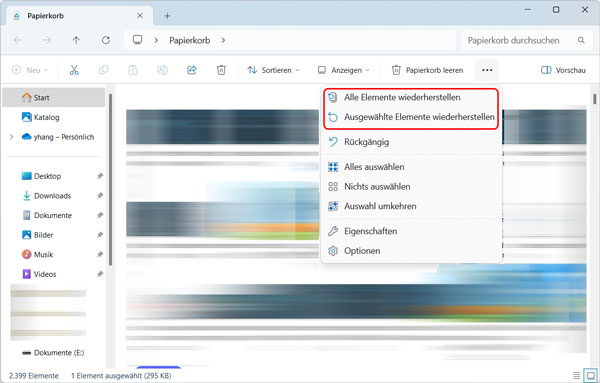Unpin Bilder using its pin icon
This screenshot has width=600, height=383.
[x=100, y=235]
